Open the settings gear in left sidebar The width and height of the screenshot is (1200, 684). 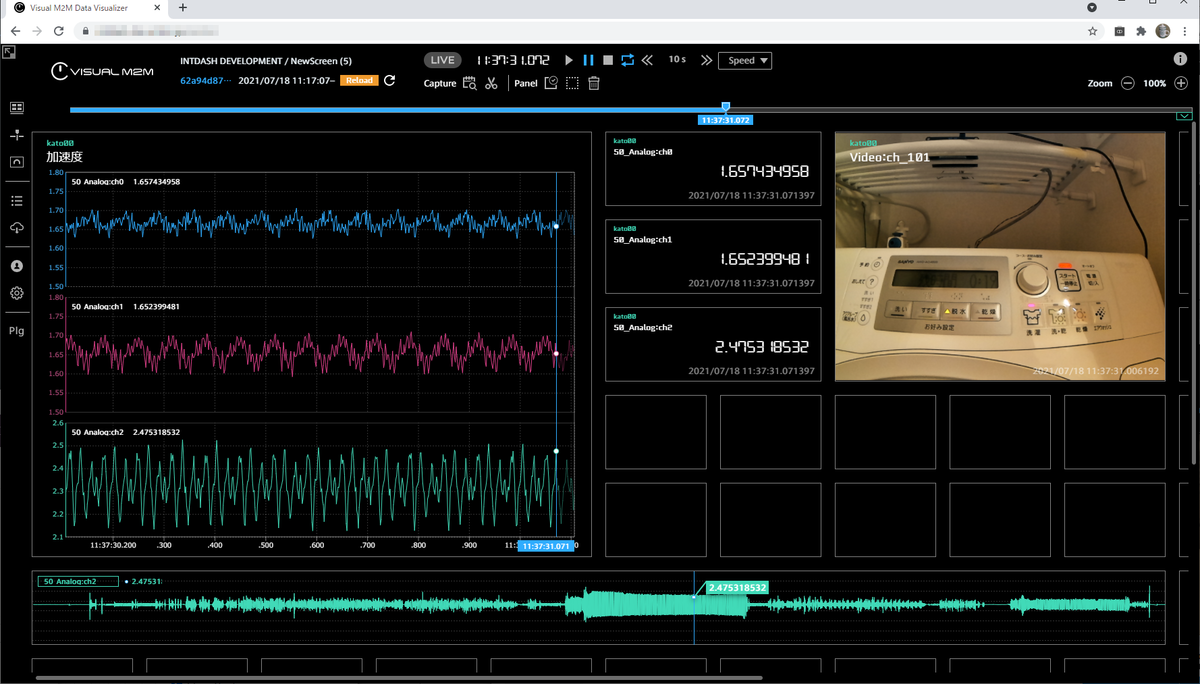click(x=17, y=293)
